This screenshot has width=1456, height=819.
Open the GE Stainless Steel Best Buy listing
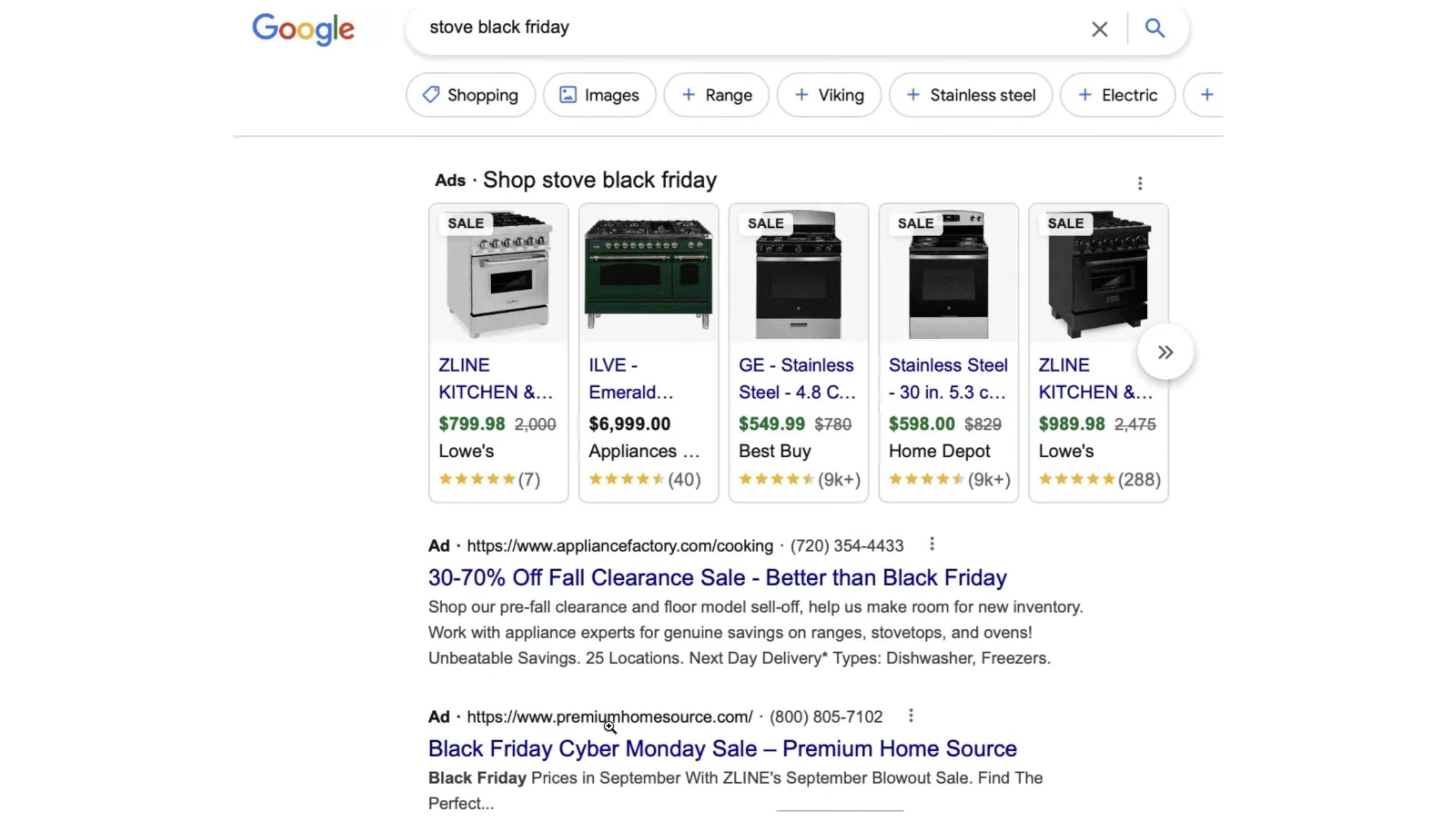click(797, 378)
